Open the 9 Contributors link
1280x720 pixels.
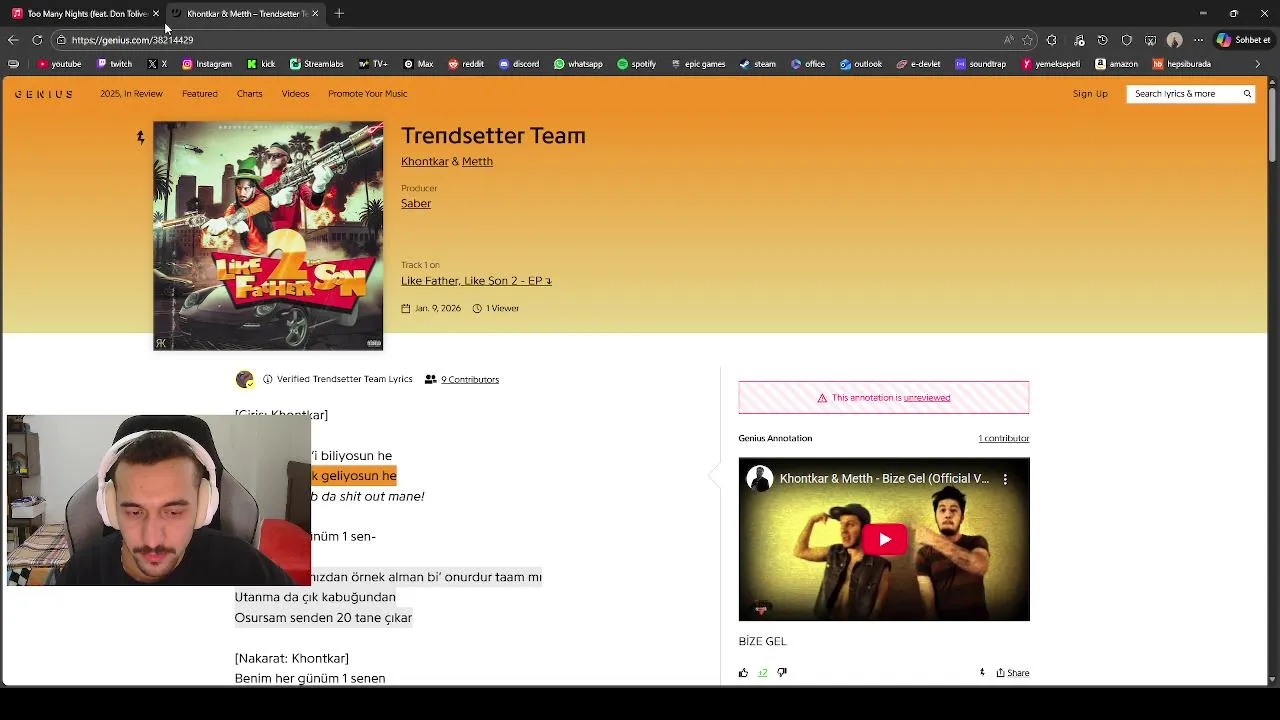pyautogui.click(x=469, y=380)
